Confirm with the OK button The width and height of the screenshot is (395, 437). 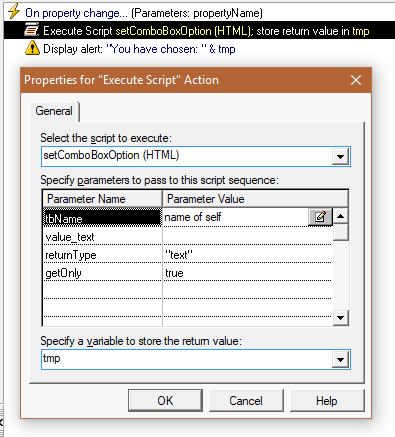(x=165, y=400)
